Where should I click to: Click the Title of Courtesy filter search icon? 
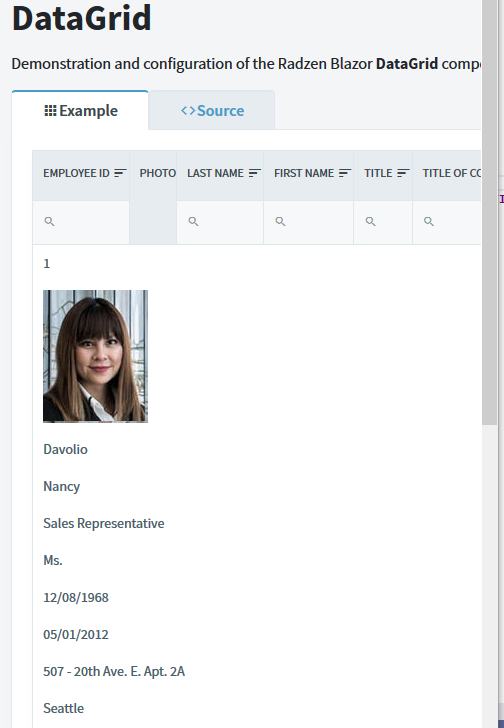[x=429, y=221]
